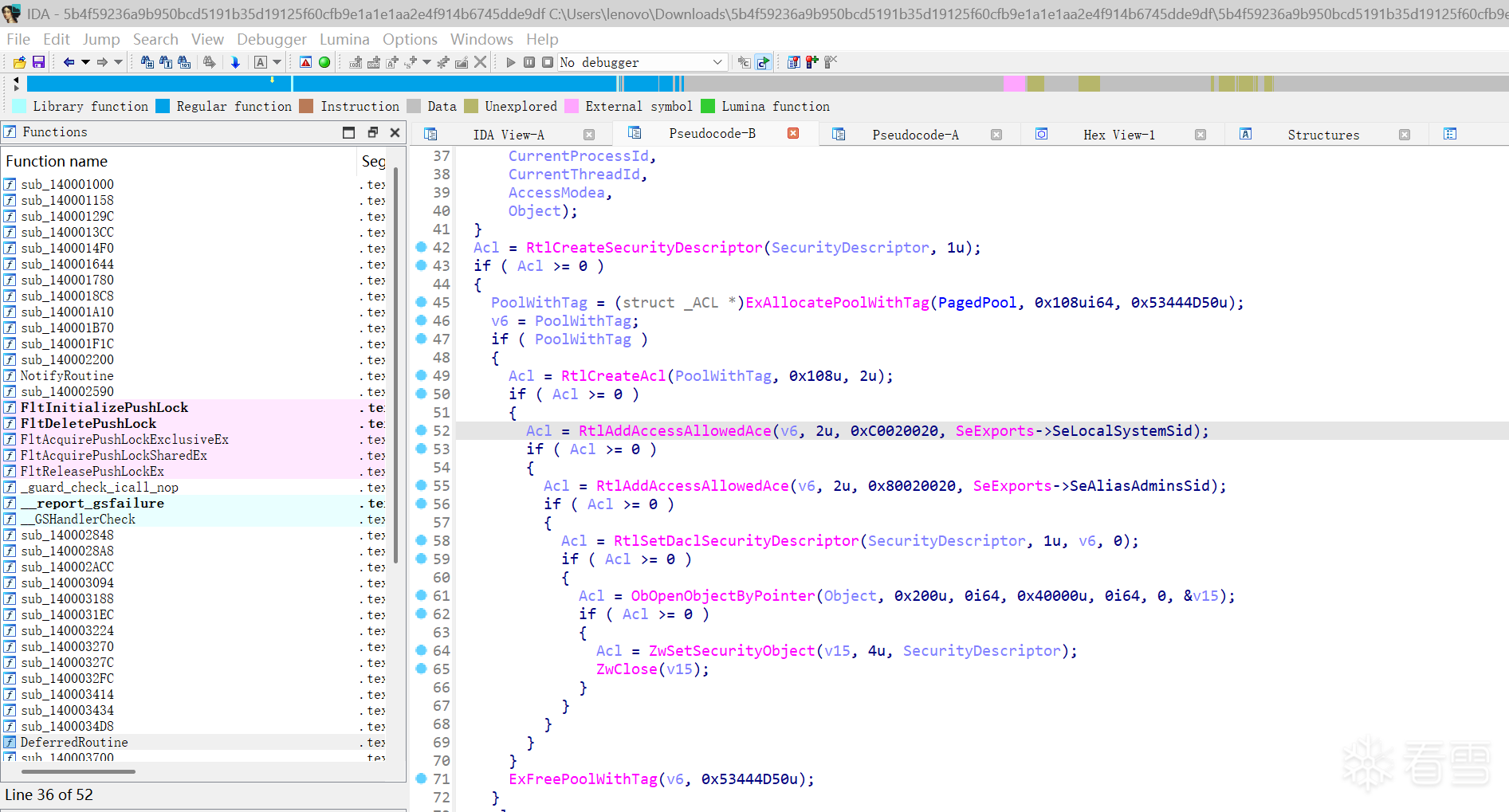Start process with the play button
Screen dimensions: 1509x812
[x=511, y=62]
